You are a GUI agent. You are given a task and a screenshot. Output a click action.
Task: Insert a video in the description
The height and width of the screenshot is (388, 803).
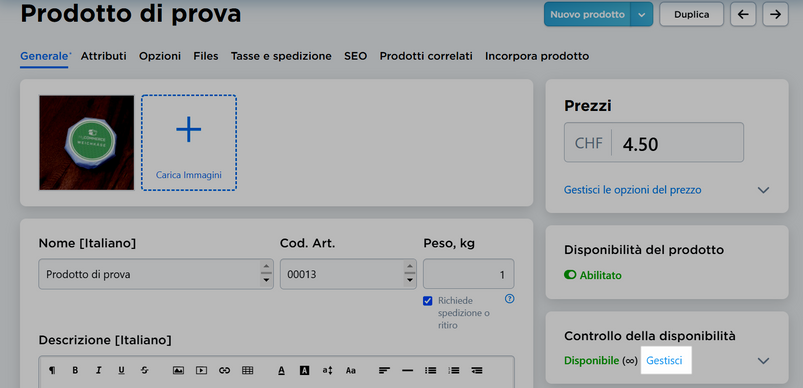coord(201,370)
